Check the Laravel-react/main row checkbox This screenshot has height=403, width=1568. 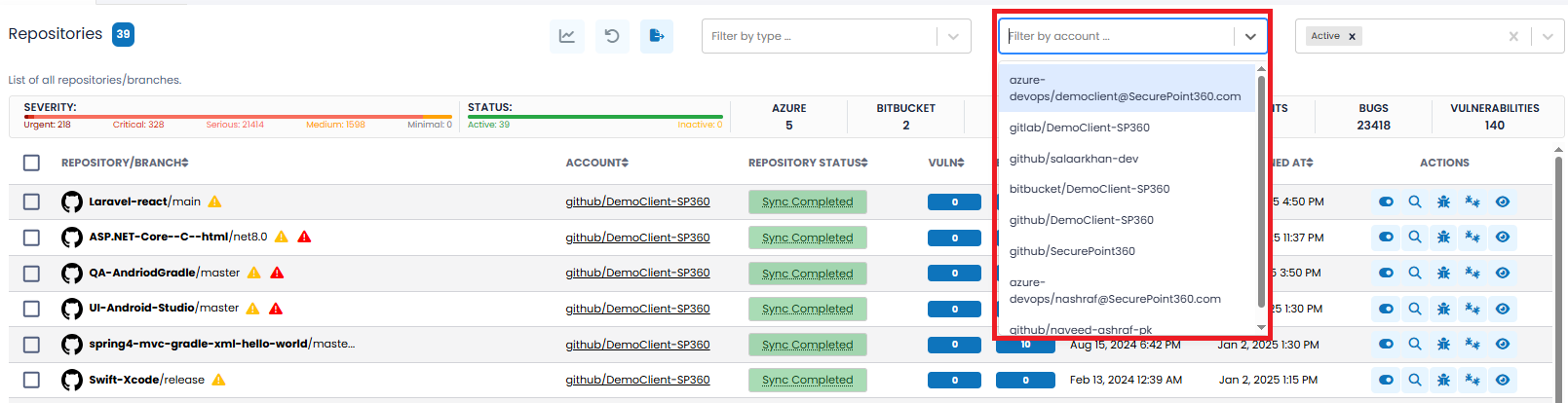[x=31, y=201]
